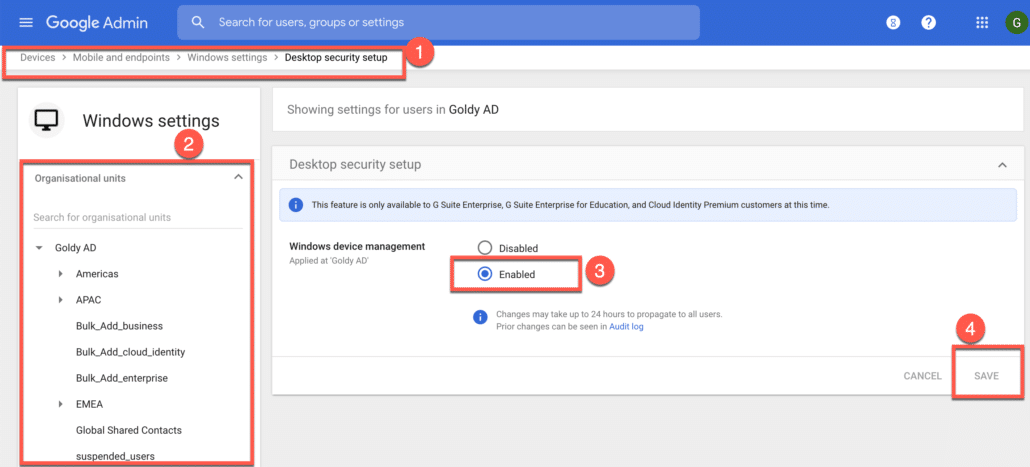Select the EMEA unit label
Image resolution: width=1030 pixels, height=467 pixels.
coord(89,404)
